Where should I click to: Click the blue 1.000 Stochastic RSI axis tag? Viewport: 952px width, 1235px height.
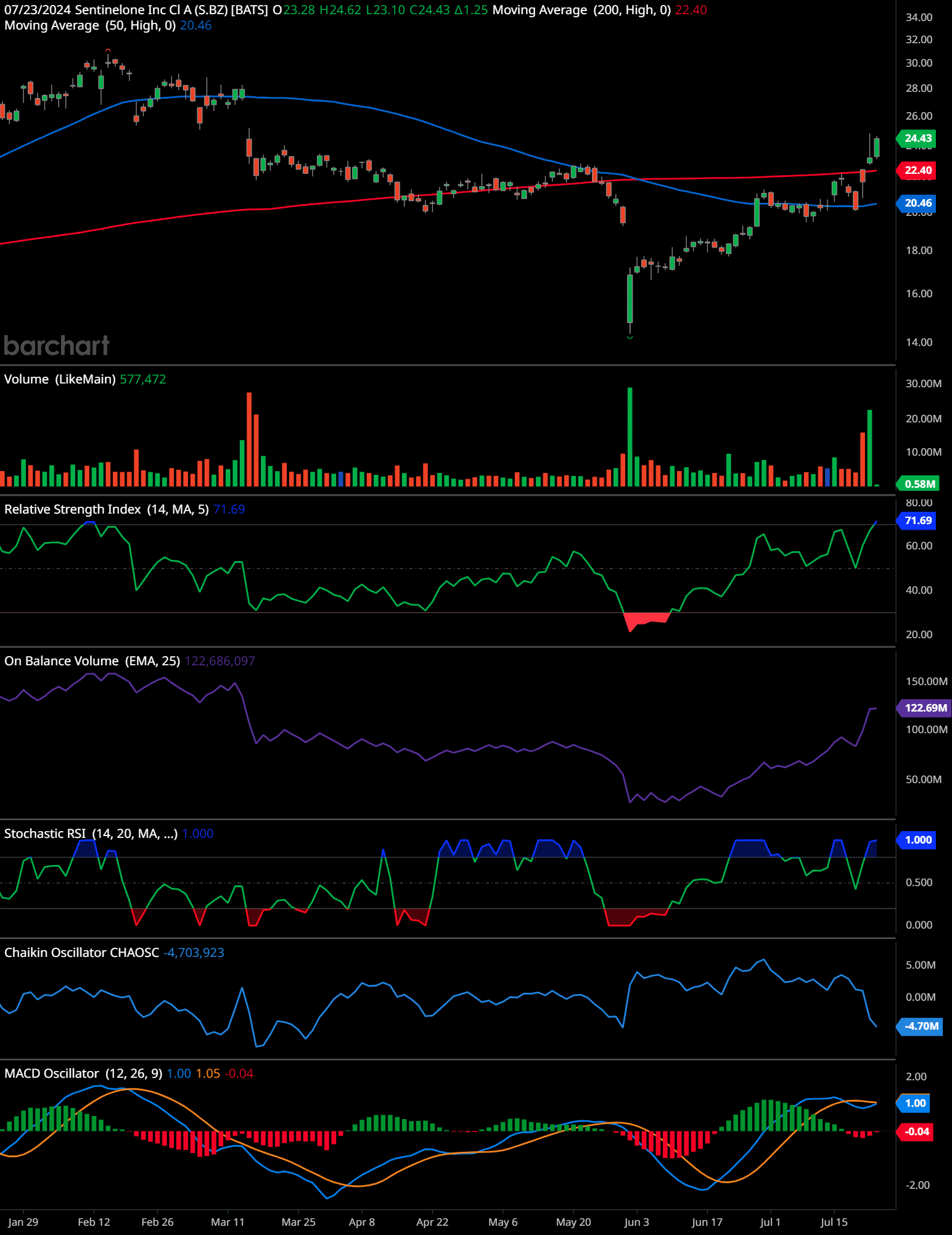[917, 840]
